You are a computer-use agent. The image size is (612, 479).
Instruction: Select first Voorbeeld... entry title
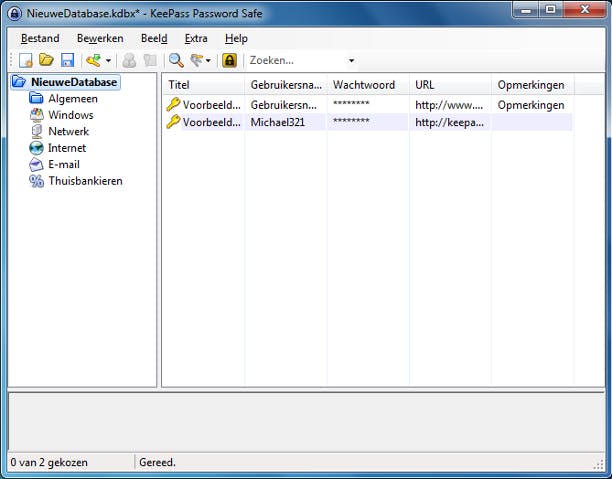pyautogui.click(x=212, y=105)
